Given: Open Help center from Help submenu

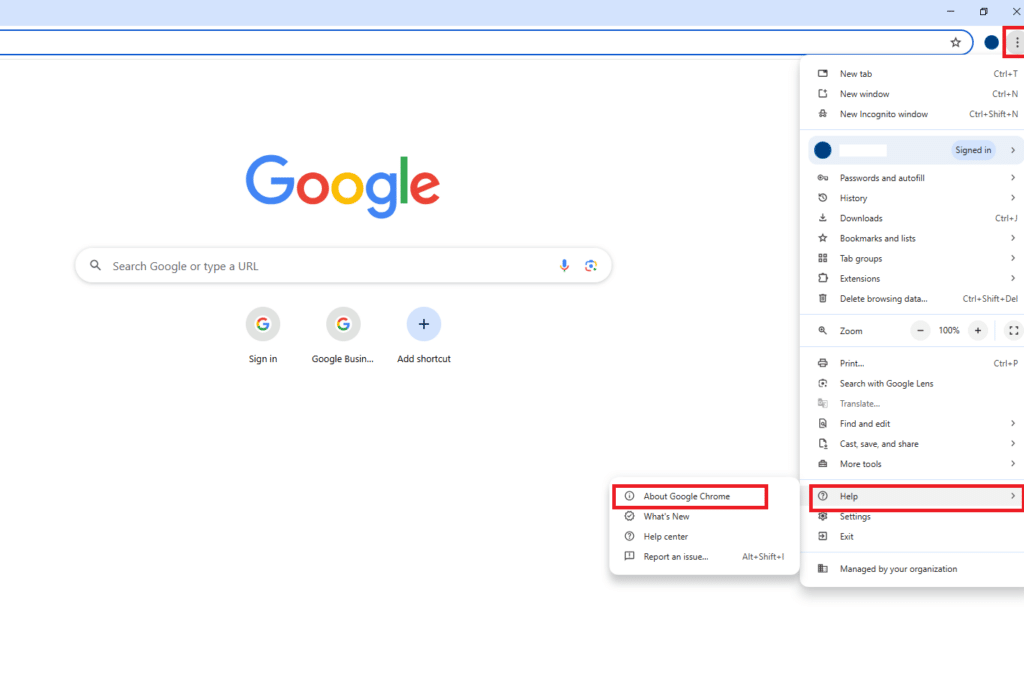Looking at the screenshot, I should click(704, 537).
